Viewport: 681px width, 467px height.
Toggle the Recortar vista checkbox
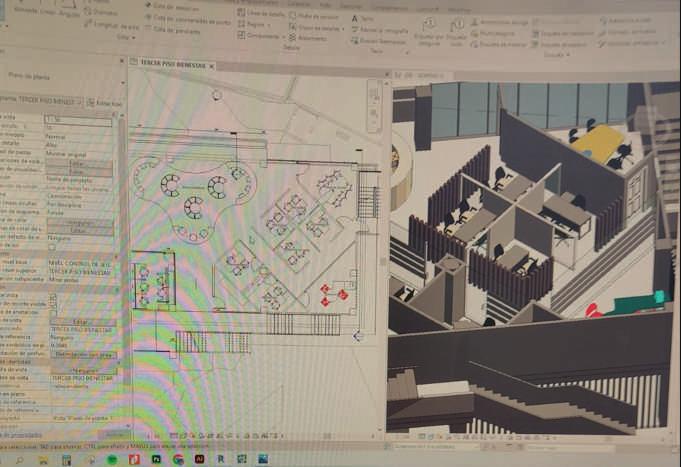[53, 297]
